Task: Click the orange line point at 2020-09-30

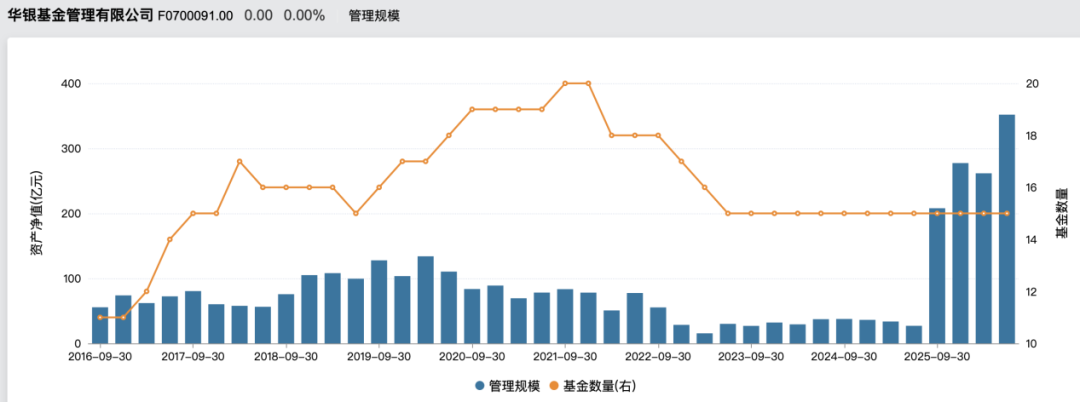Action: [472, 109]
